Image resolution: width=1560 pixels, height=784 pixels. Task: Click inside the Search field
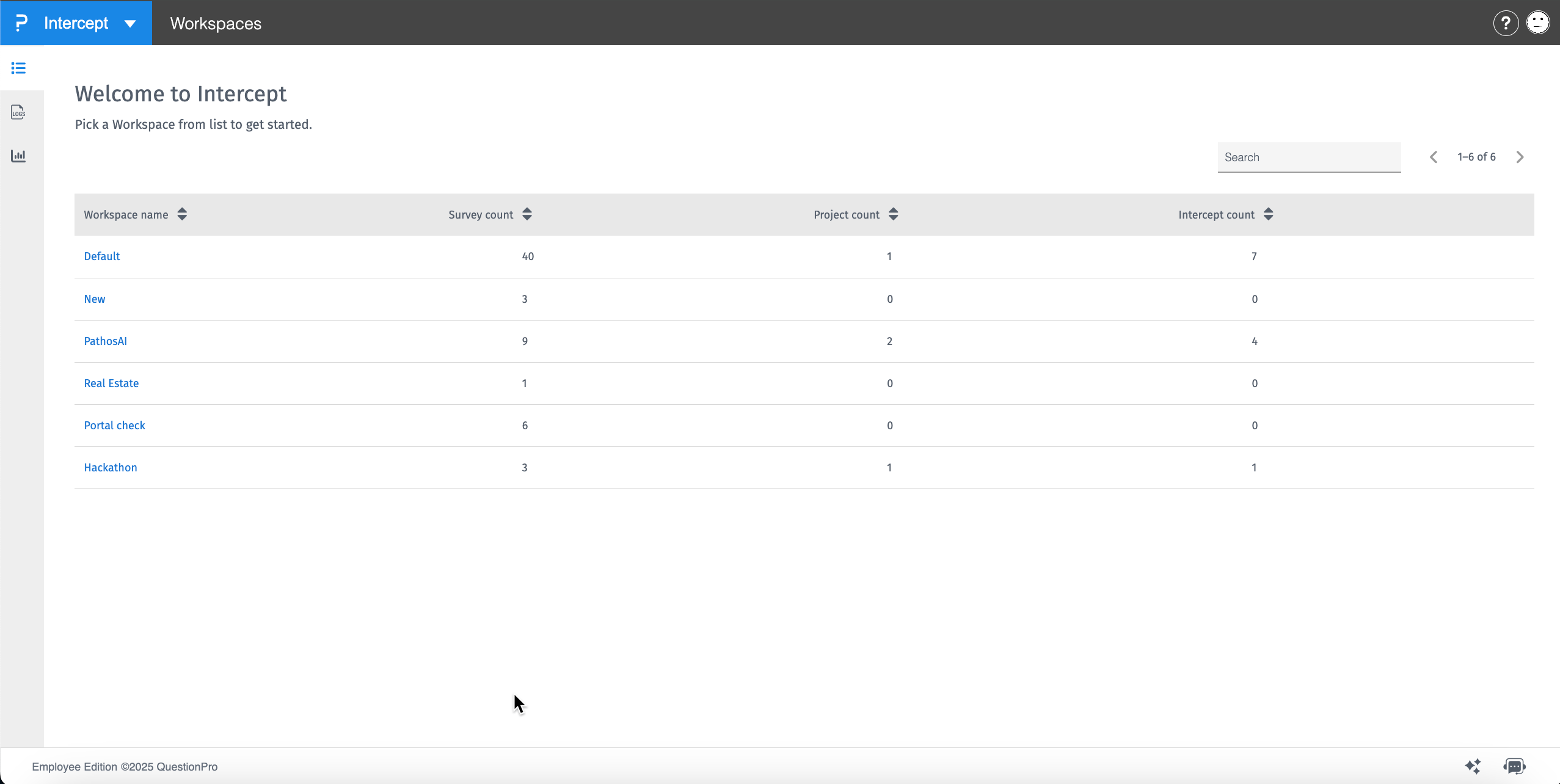[1308, 157]
